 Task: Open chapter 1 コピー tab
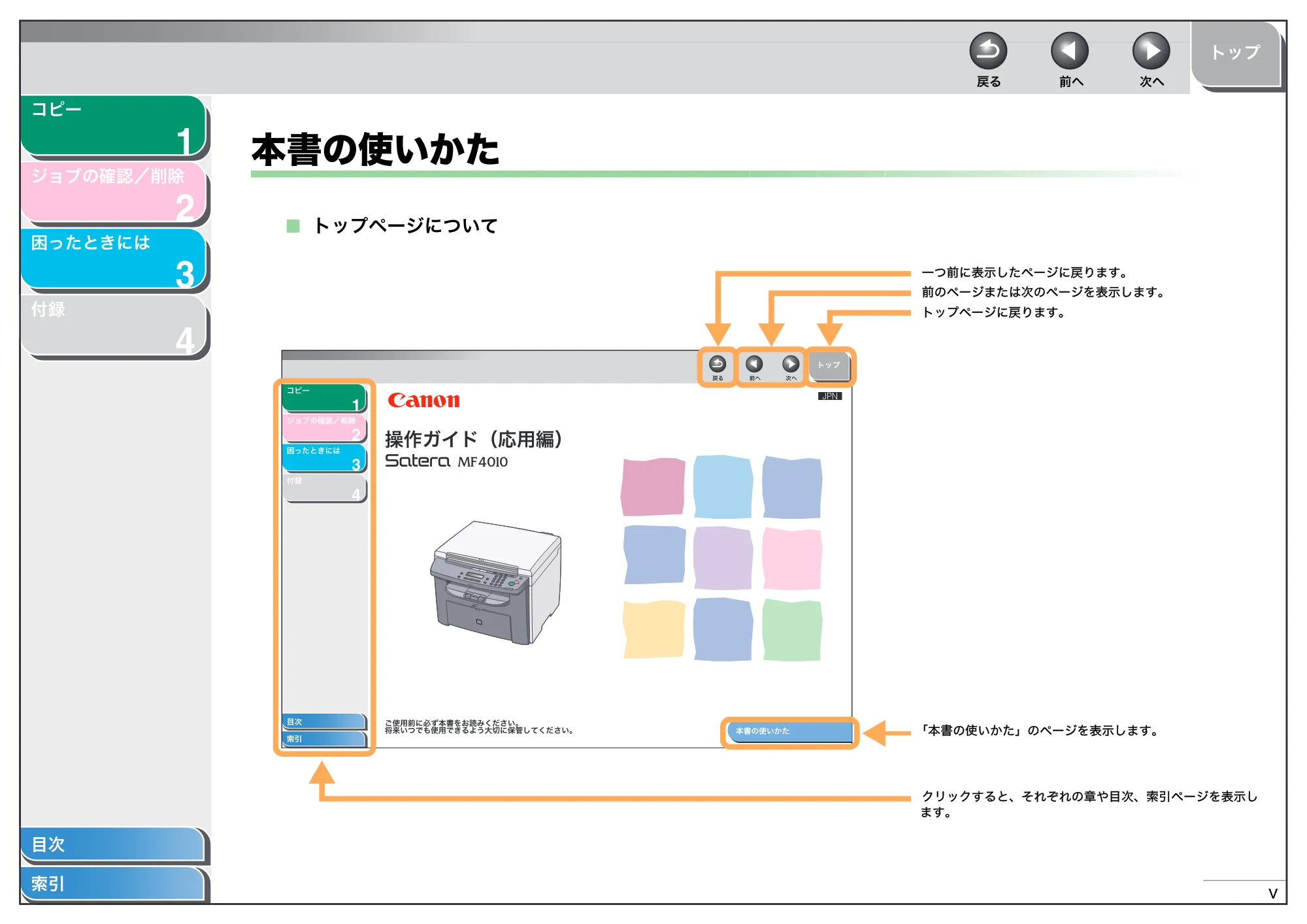pos(114,126)
